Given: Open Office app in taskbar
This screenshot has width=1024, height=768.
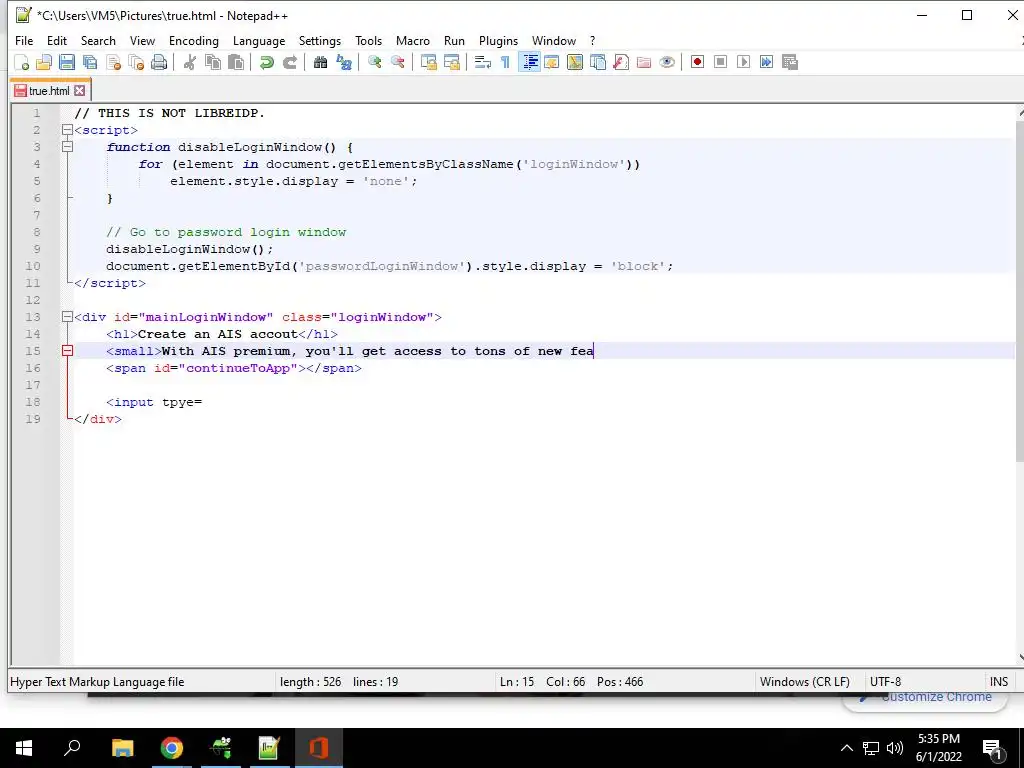Looking at the screenshot, I should [319, 748].
